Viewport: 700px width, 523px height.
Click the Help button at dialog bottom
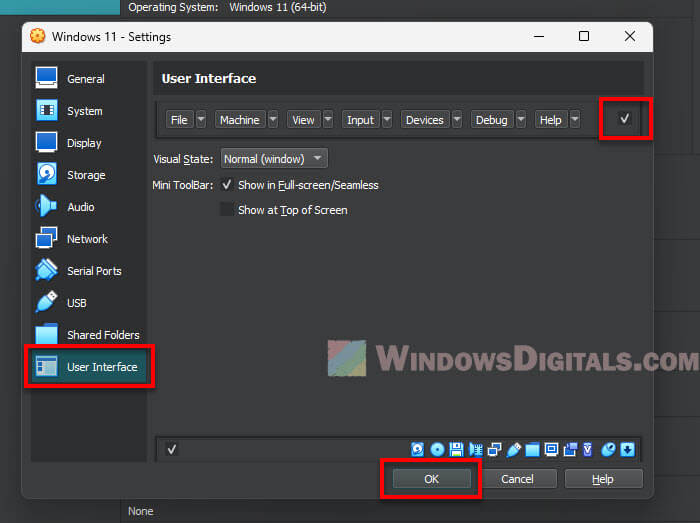click(x=603, y=479)
